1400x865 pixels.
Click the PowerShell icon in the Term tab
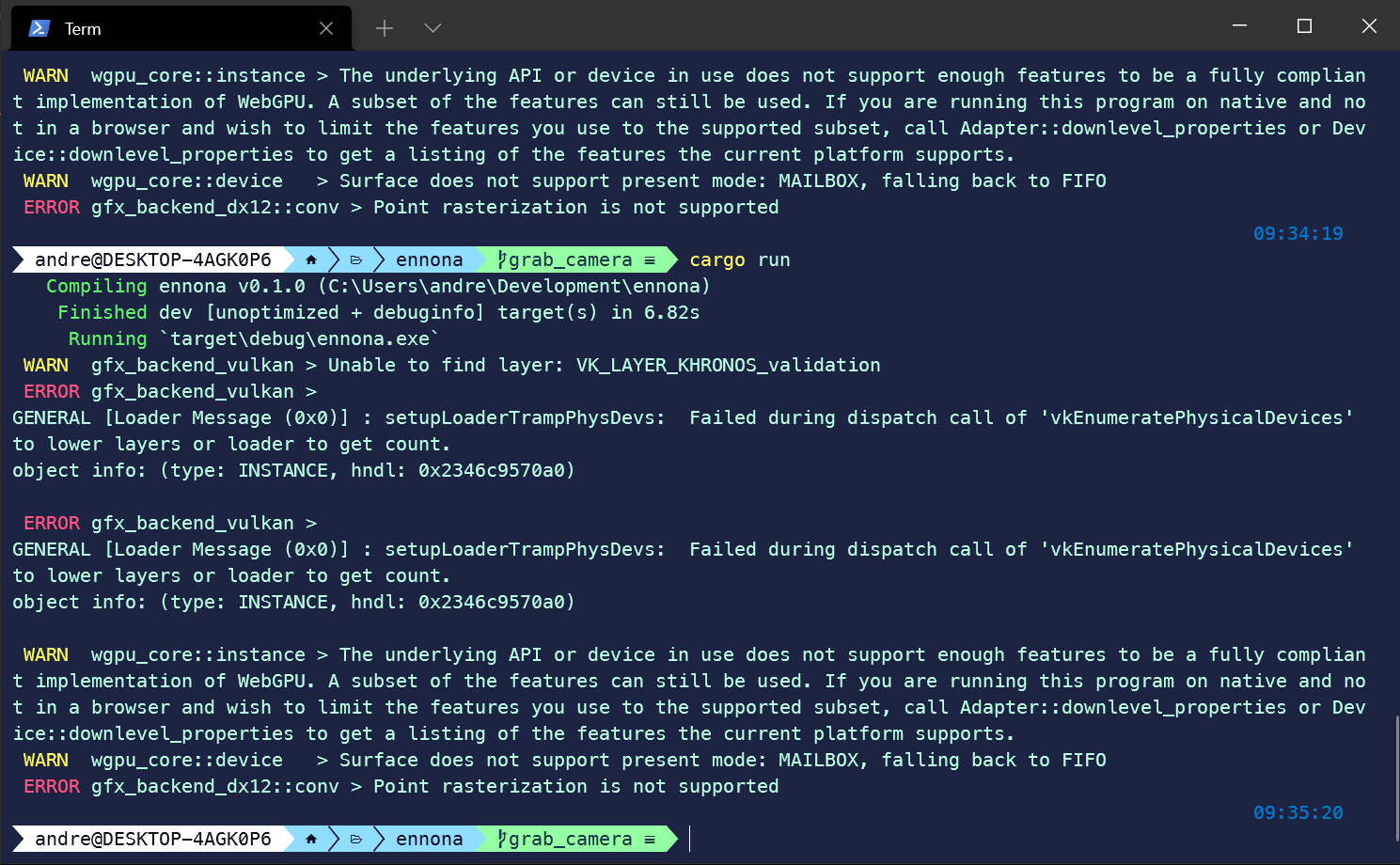pyautogui.click(x=37, y=28)
